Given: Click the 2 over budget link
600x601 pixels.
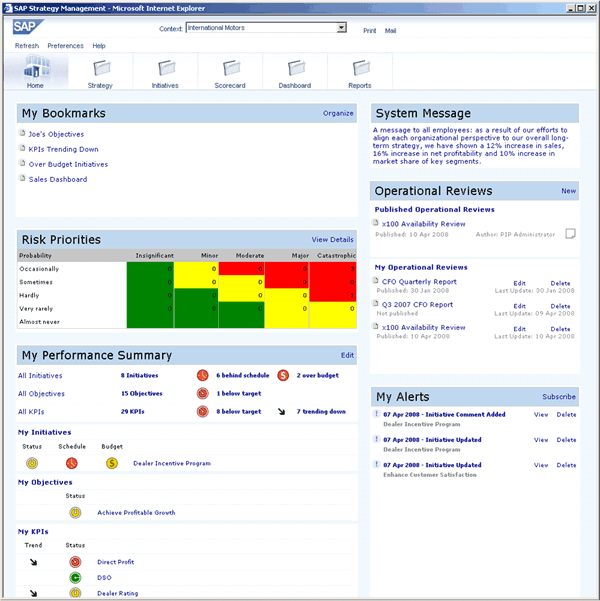Looking at the screenshot, I should (317, 375).
